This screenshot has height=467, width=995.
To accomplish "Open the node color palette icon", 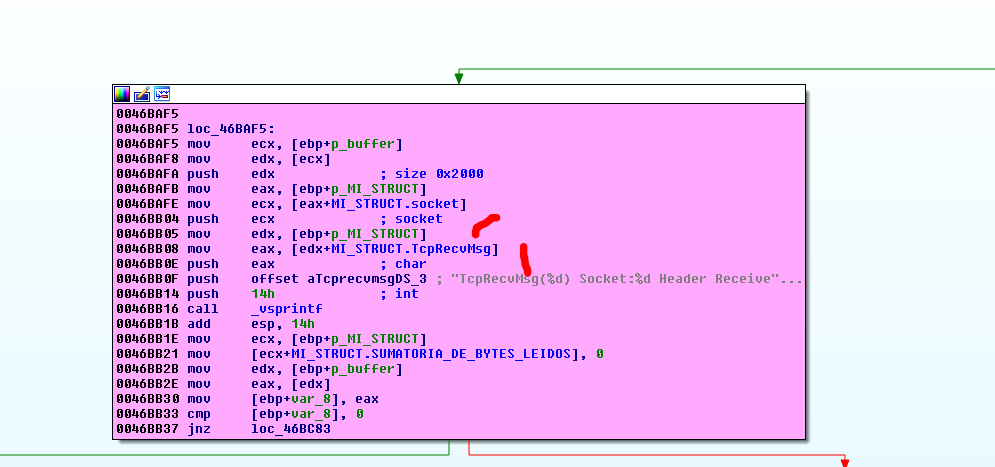I will tap(122, 95).
